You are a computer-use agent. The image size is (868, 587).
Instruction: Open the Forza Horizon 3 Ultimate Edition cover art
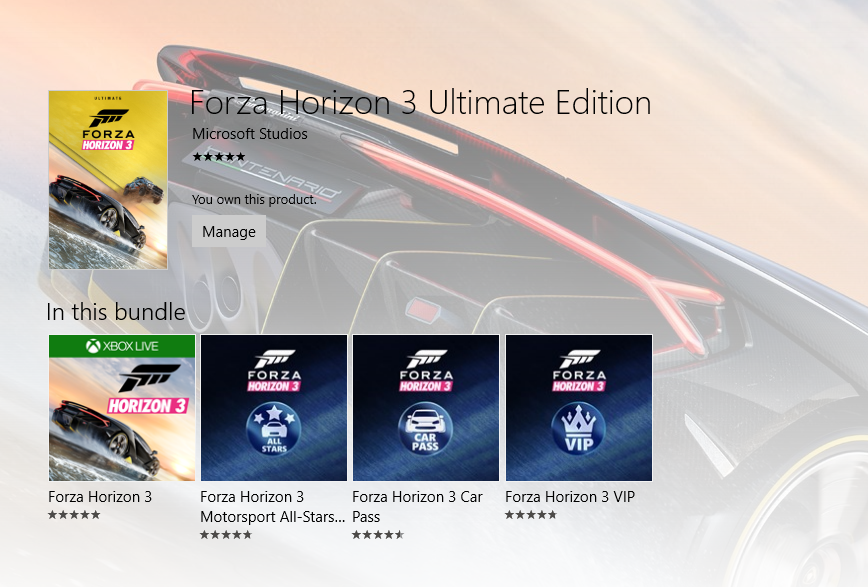tap(108, 180)
